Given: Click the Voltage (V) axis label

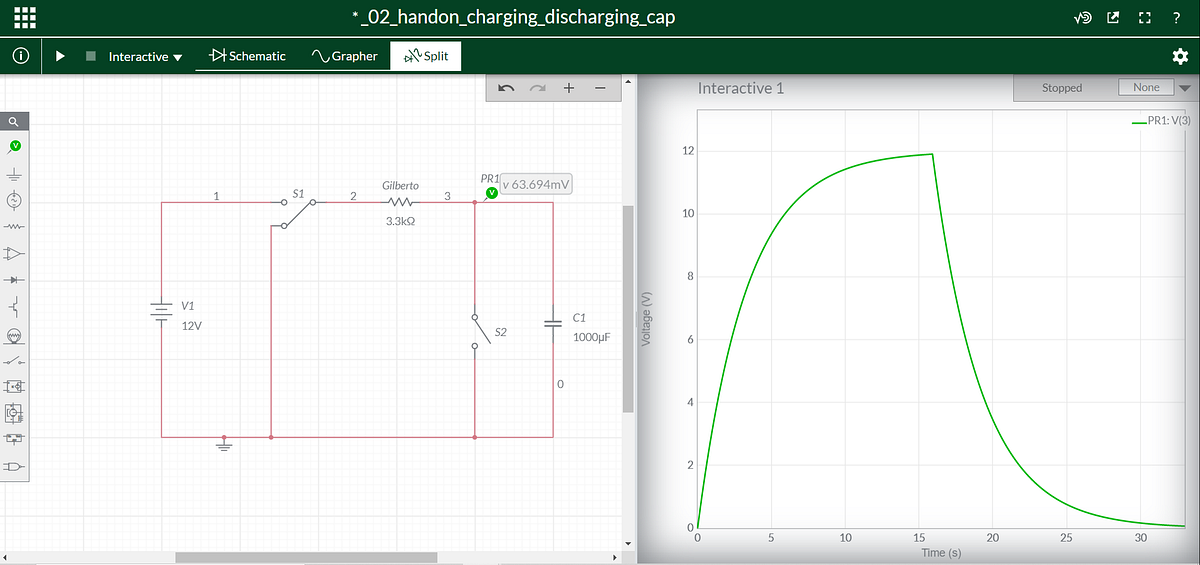Looking at the screenshot, I should click(646, 320).
